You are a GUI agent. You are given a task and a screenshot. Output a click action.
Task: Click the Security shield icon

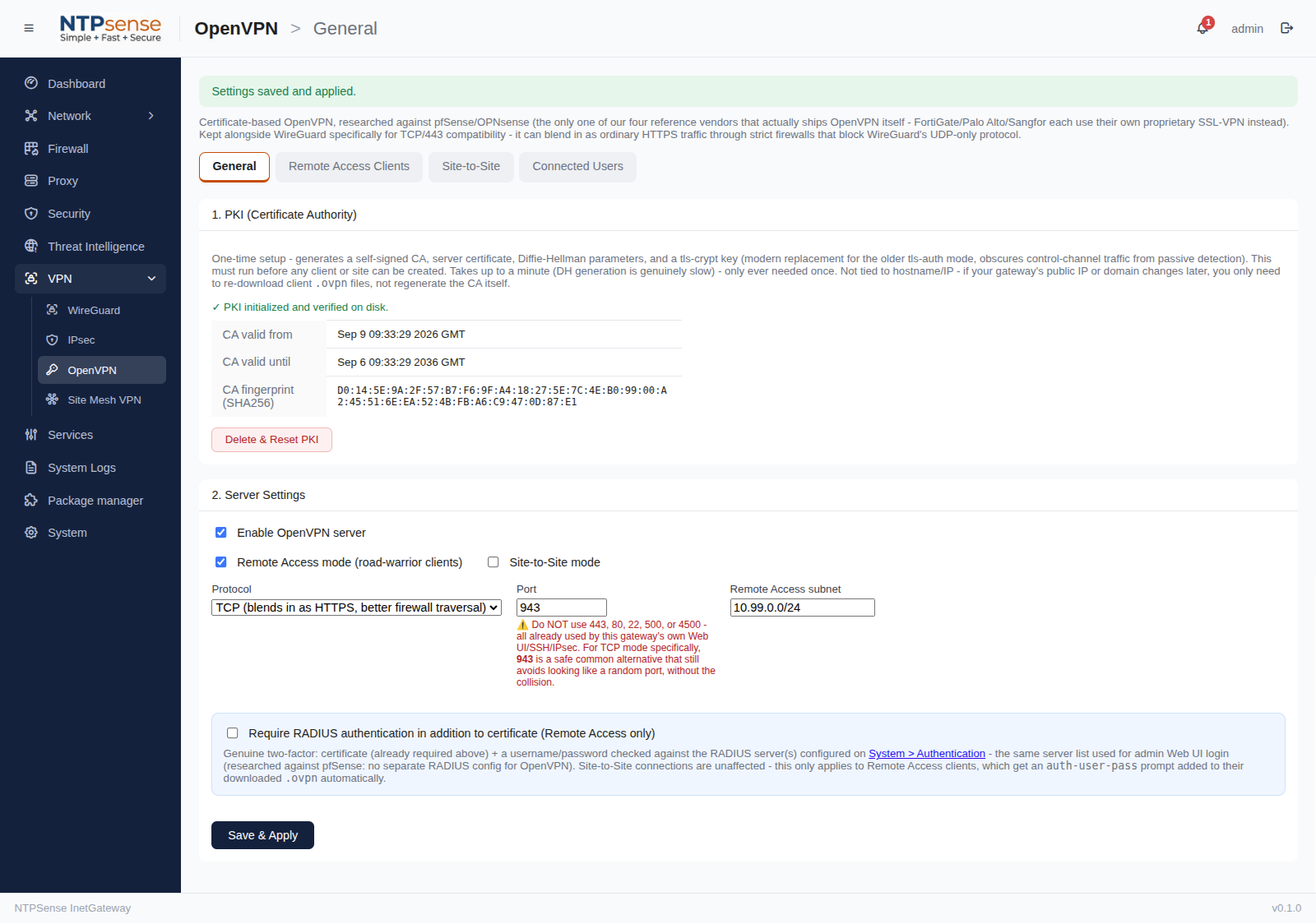(x=31, y=214)
